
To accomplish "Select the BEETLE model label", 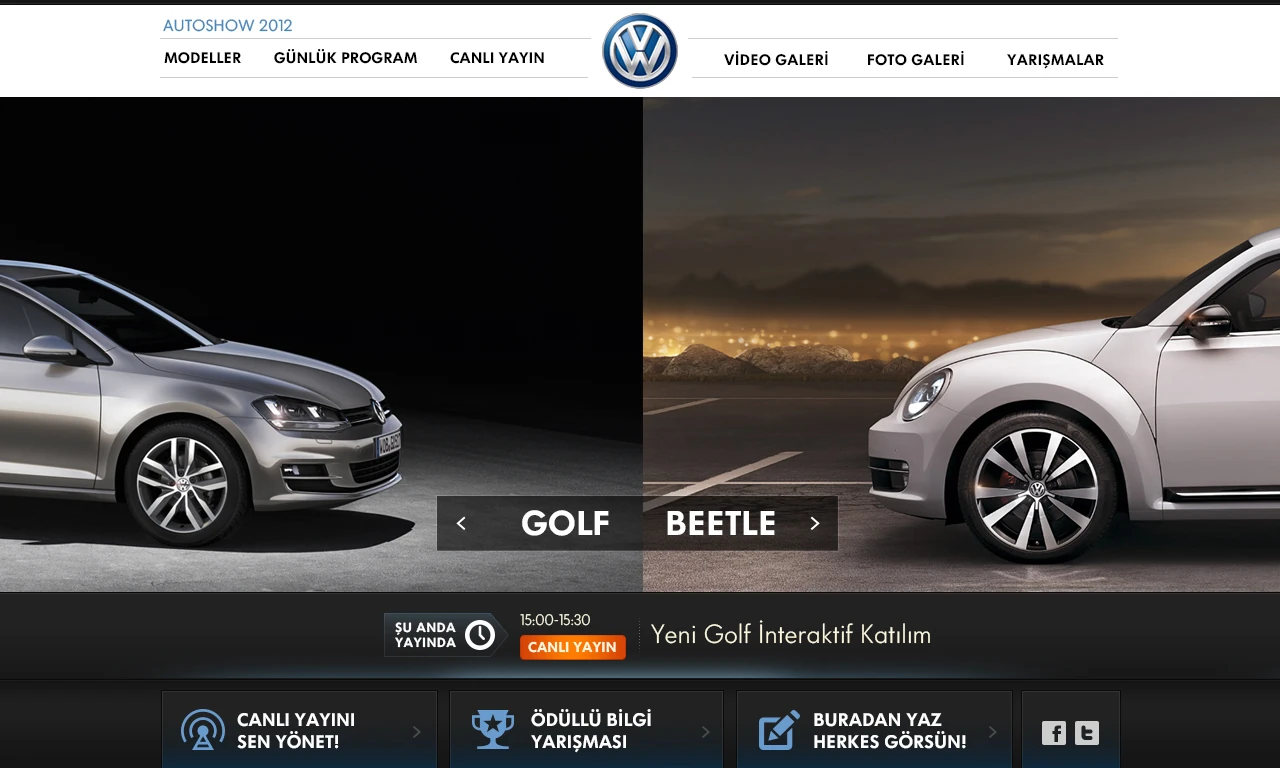I will (x=721, y=523).
